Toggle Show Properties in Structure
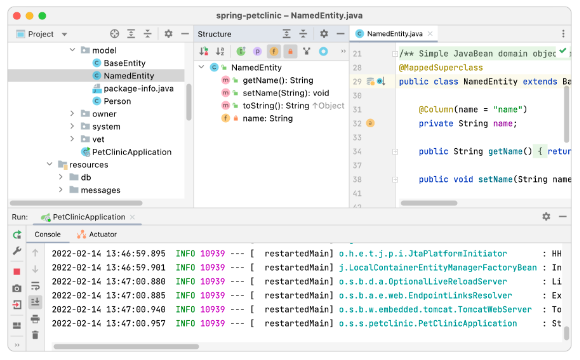The width and height of the screenshot is (580, 360). pos(257,51)
